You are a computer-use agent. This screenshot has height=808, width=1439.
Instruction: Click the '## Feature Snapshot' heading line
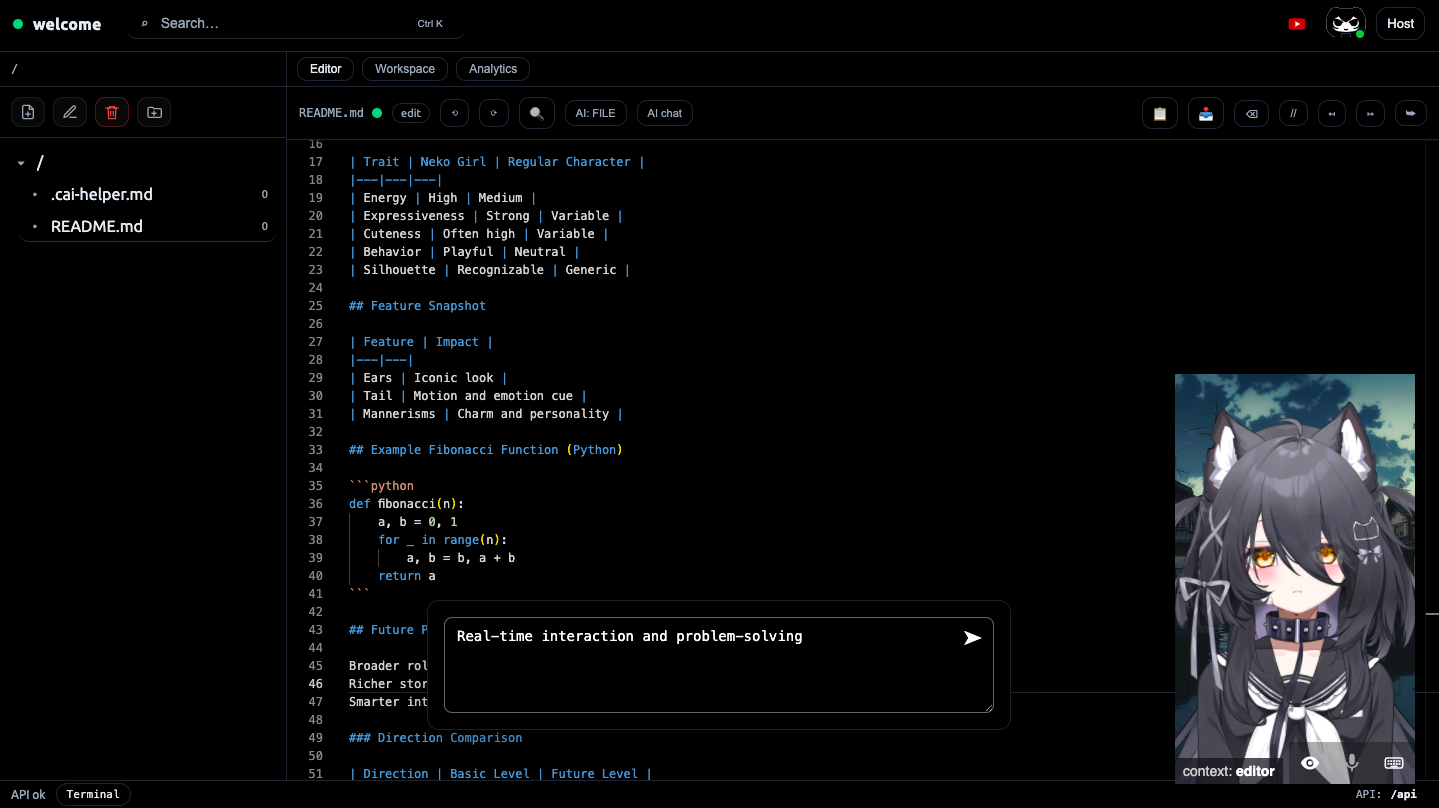(x=418, y=306)
